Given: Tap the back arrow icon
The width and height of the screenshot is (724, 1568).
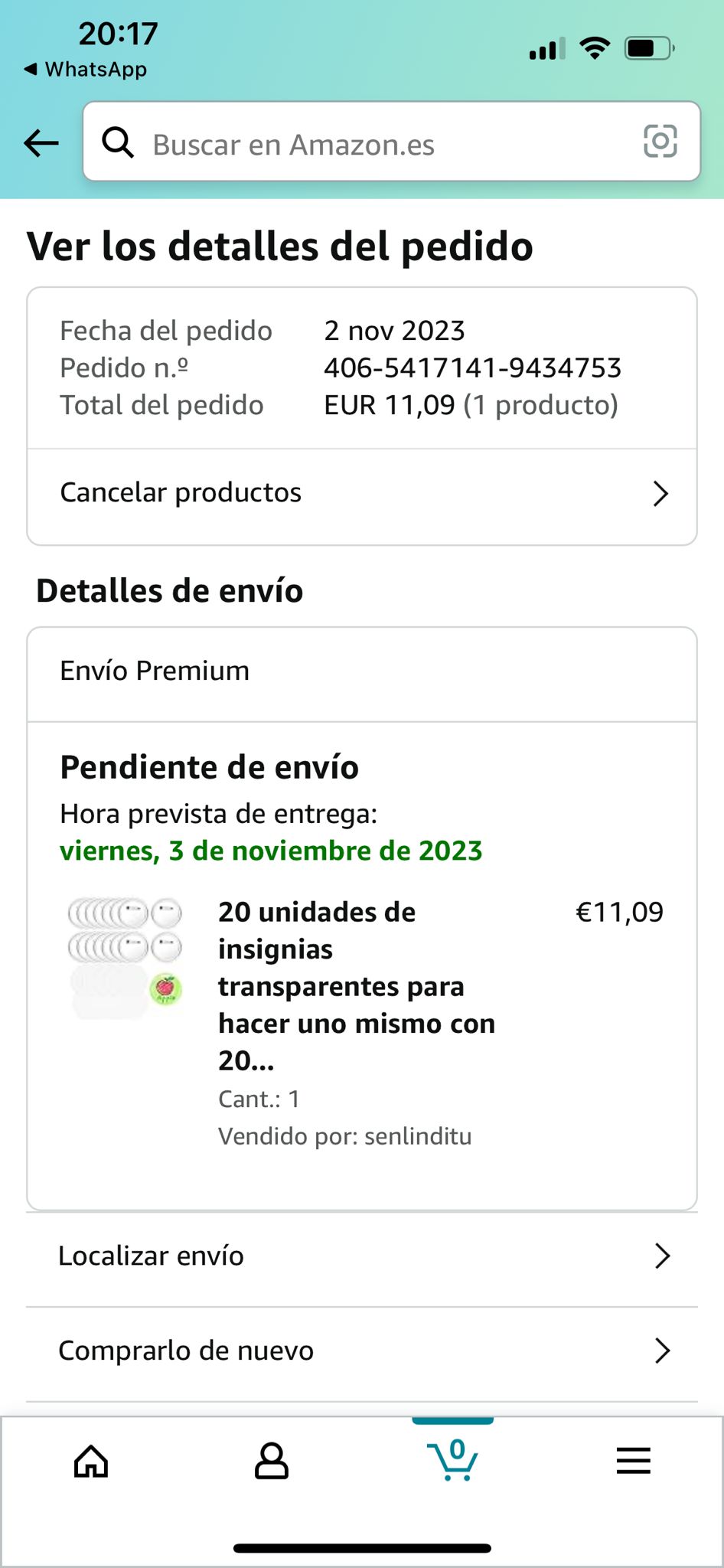Looking at the screenshot, I should [41, 142].
